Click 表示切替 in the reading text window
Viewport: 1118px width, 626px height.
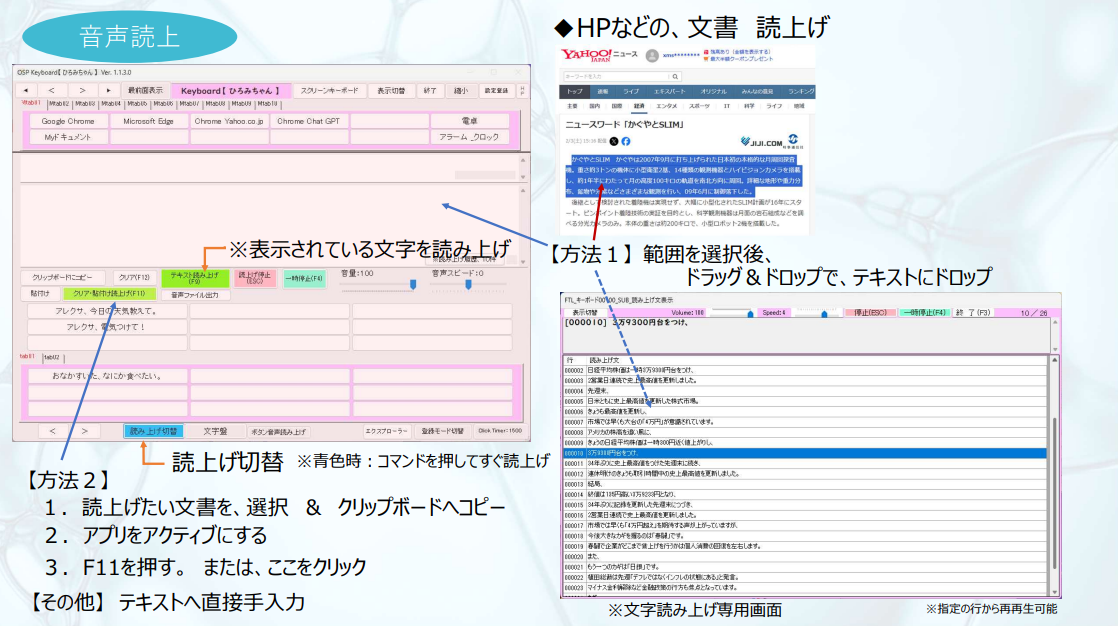(x=585, y=313)
